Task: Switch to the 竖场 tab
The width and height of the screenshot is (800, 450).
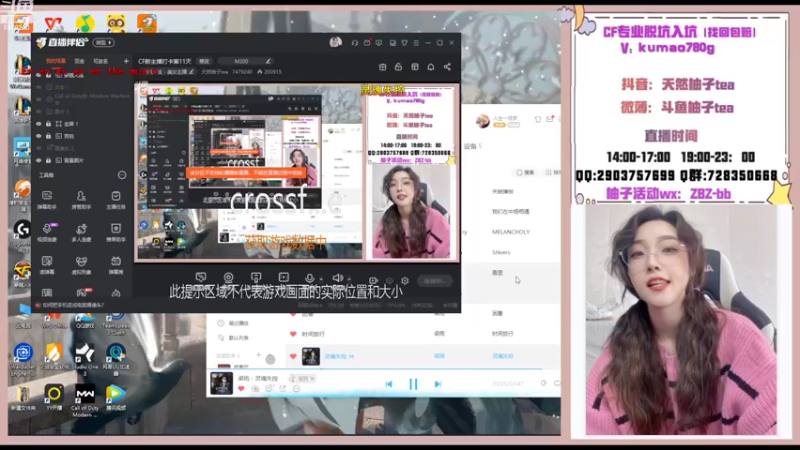Action: click(80, 61)
